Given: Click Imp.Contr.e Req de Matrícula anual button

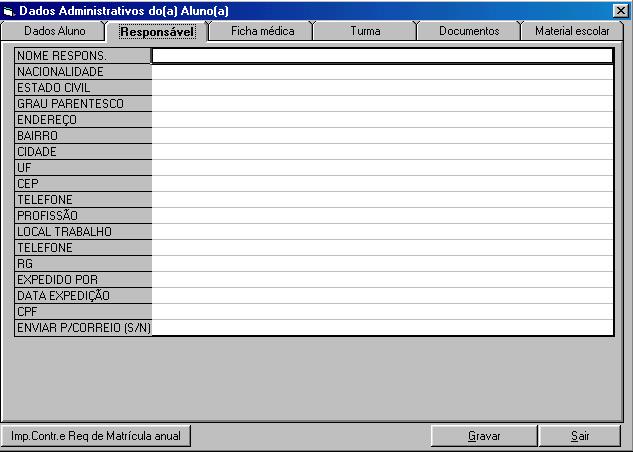Looking at the screenshot, I should (96, 436).
